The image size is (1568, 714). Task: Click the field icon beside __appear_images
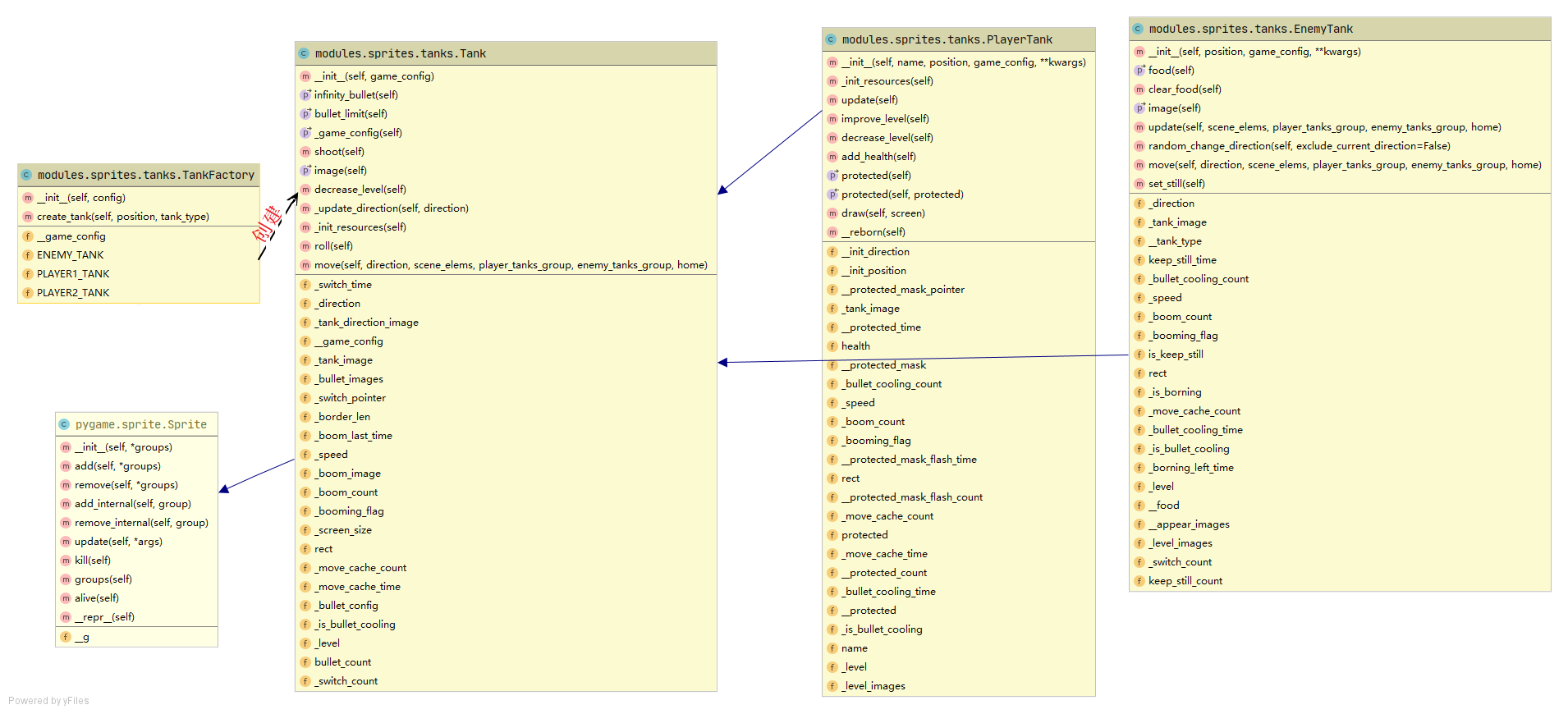click(x=1139, y=524)
